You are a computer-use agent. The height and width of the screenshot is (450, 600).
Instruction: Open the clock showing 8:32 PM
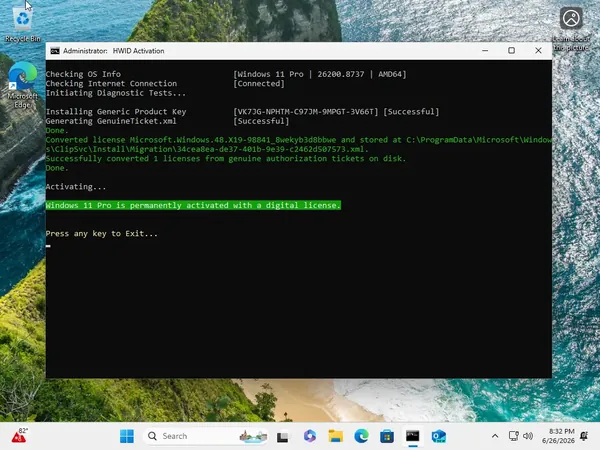558,436
